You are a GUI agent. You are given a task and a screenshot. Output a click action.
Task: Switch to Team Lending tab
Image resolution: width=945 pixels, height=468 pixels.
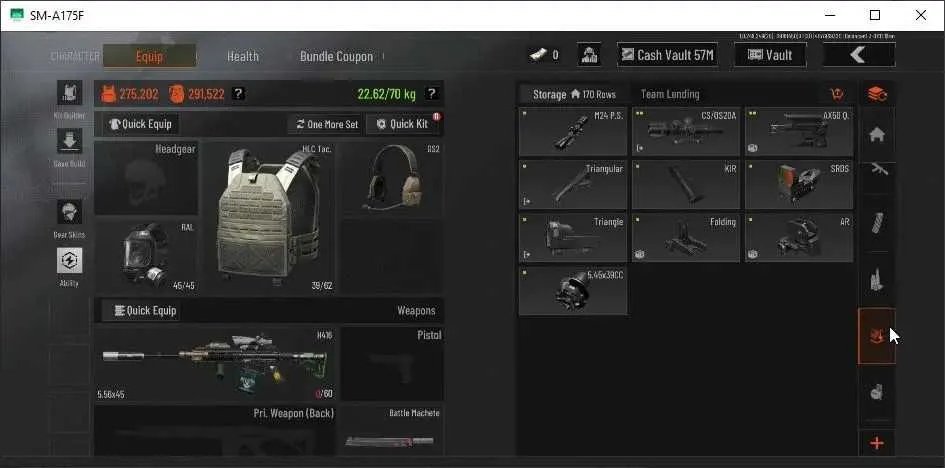tap(670, 94)
